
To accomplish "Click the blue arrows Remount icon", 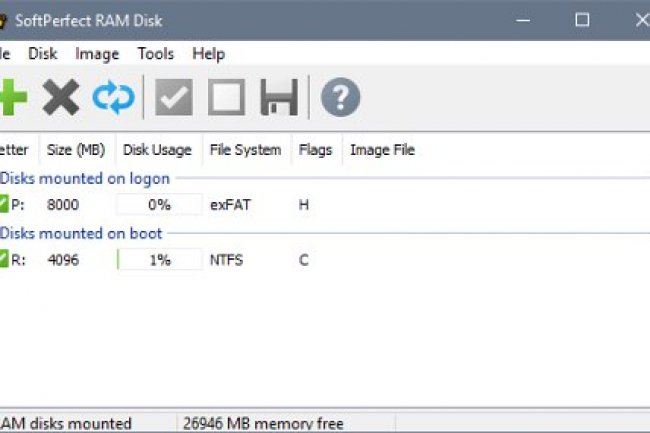I will tap(113, 98).
